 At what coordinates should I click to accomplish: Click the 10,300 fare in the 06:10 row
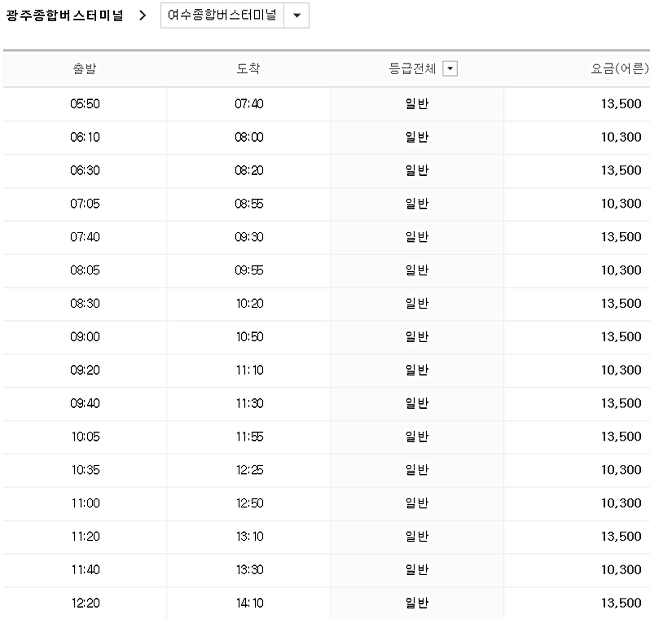(621, 137)
